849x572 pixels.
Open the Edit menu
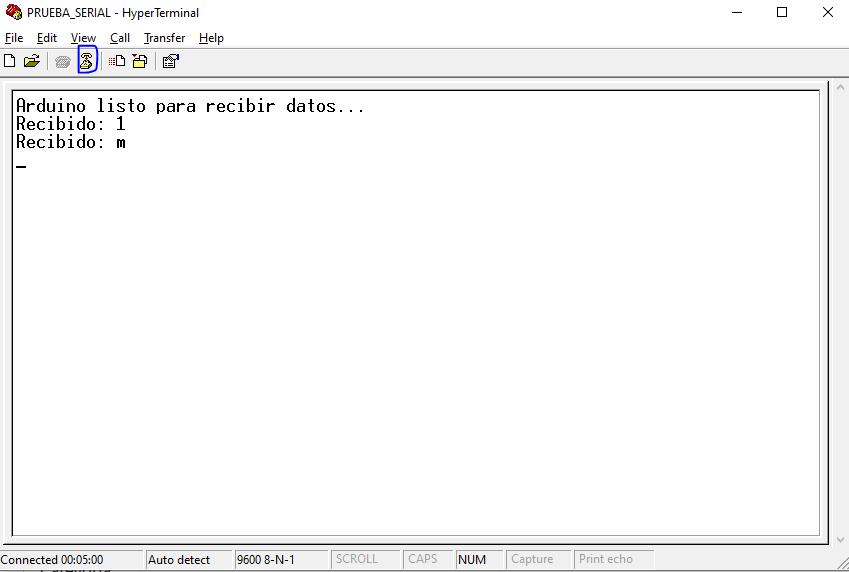pyautogui.click(x=47, y=38)
